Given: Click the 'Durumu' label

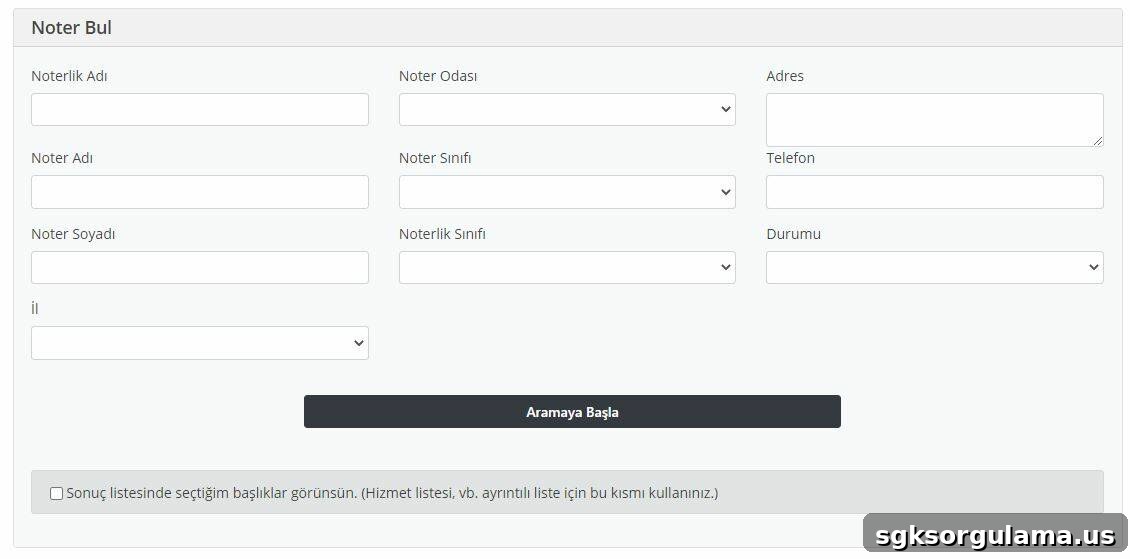Looking at the screenshot, I should 793,234.
